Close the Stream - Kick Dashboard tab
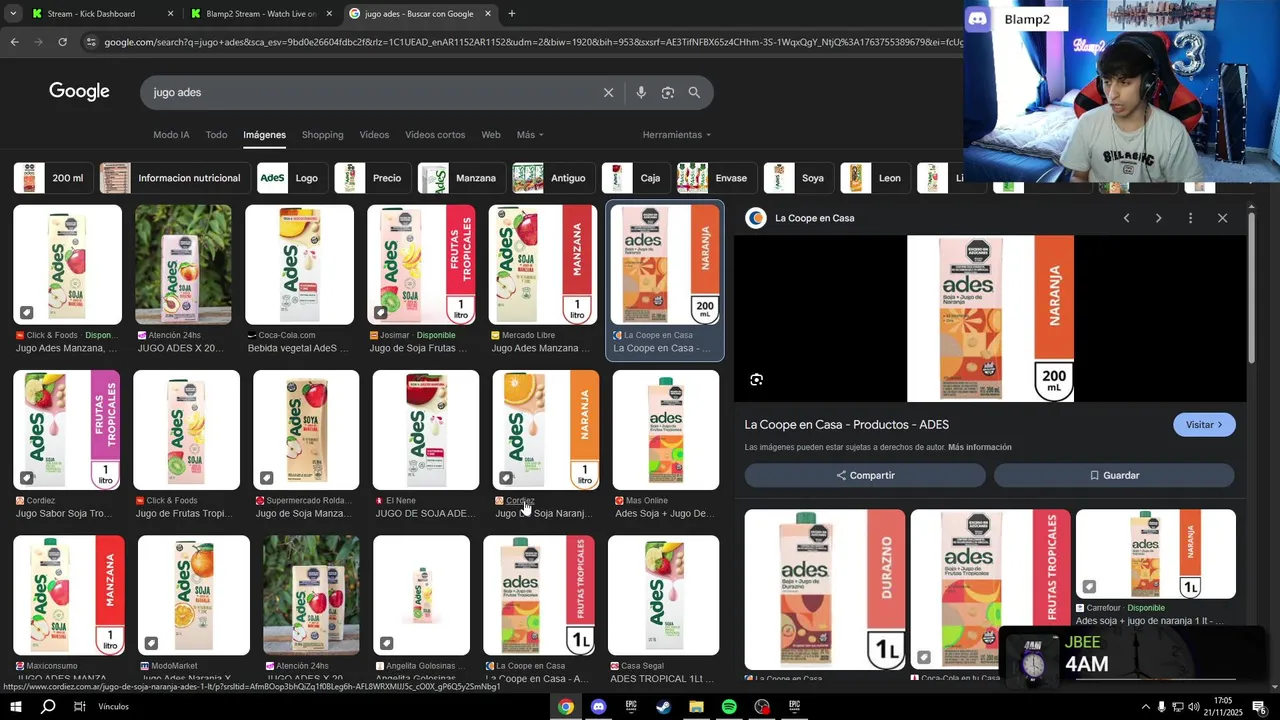This screenshot has height=720, width=1280. (x=170, y=14)
